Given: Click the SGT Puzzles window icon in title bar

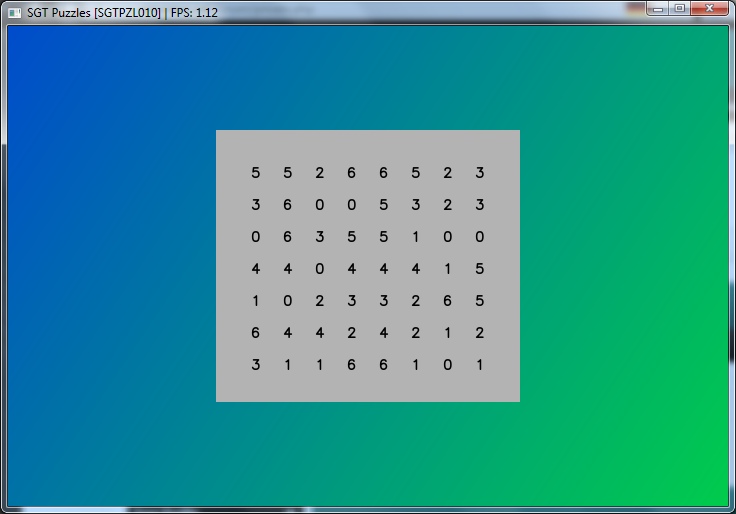Looking at the screenshot, I should [x=15, y=13].
